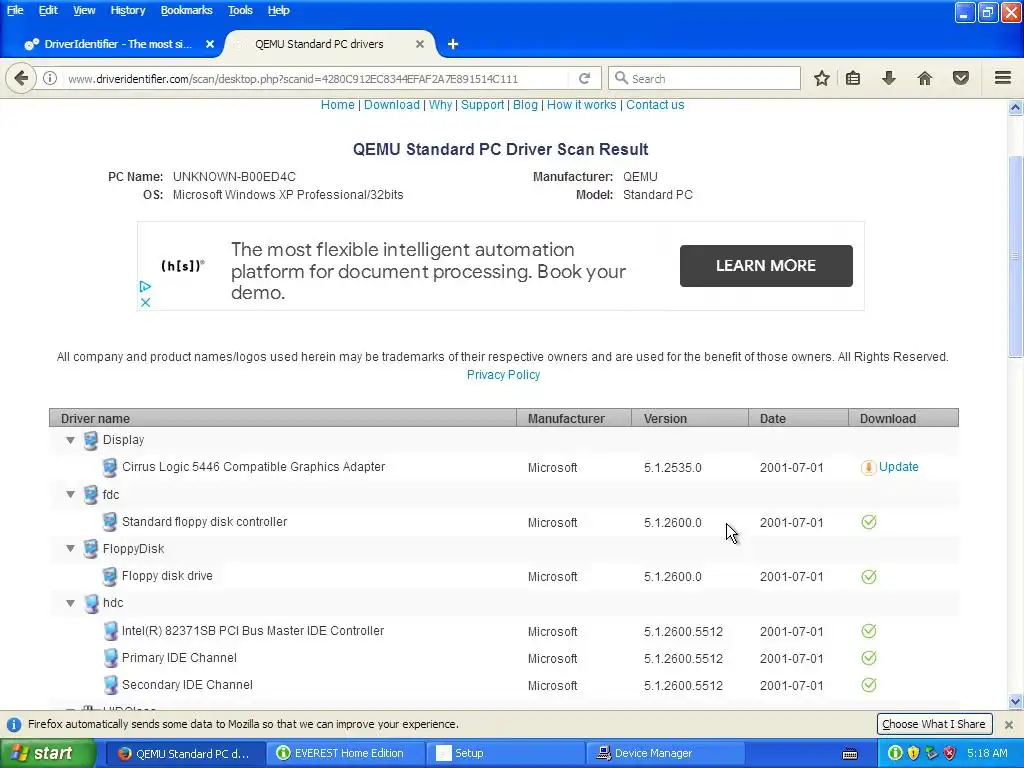Screen dimensions: 1024x768
Task: Open the Download link in navigation
Action: 391,104
